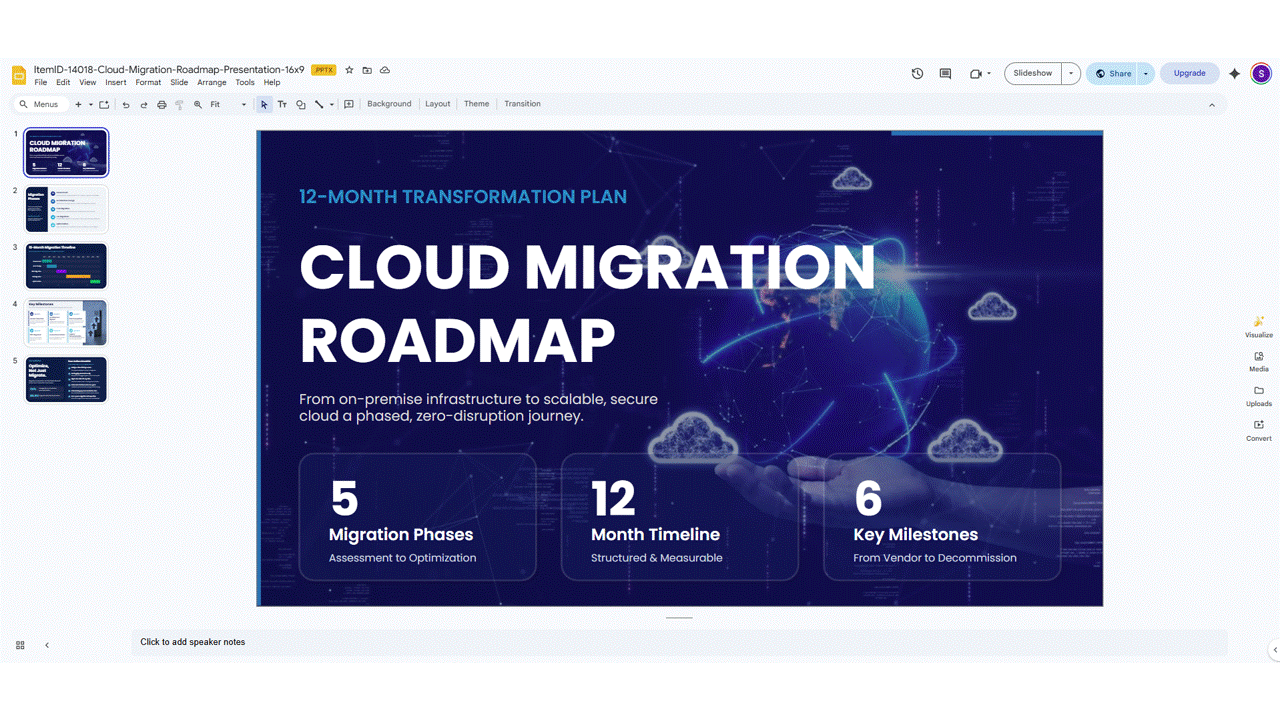Activate the paint format tool
The width and height of the screenshot is (1280, 720).
[179, 104]
